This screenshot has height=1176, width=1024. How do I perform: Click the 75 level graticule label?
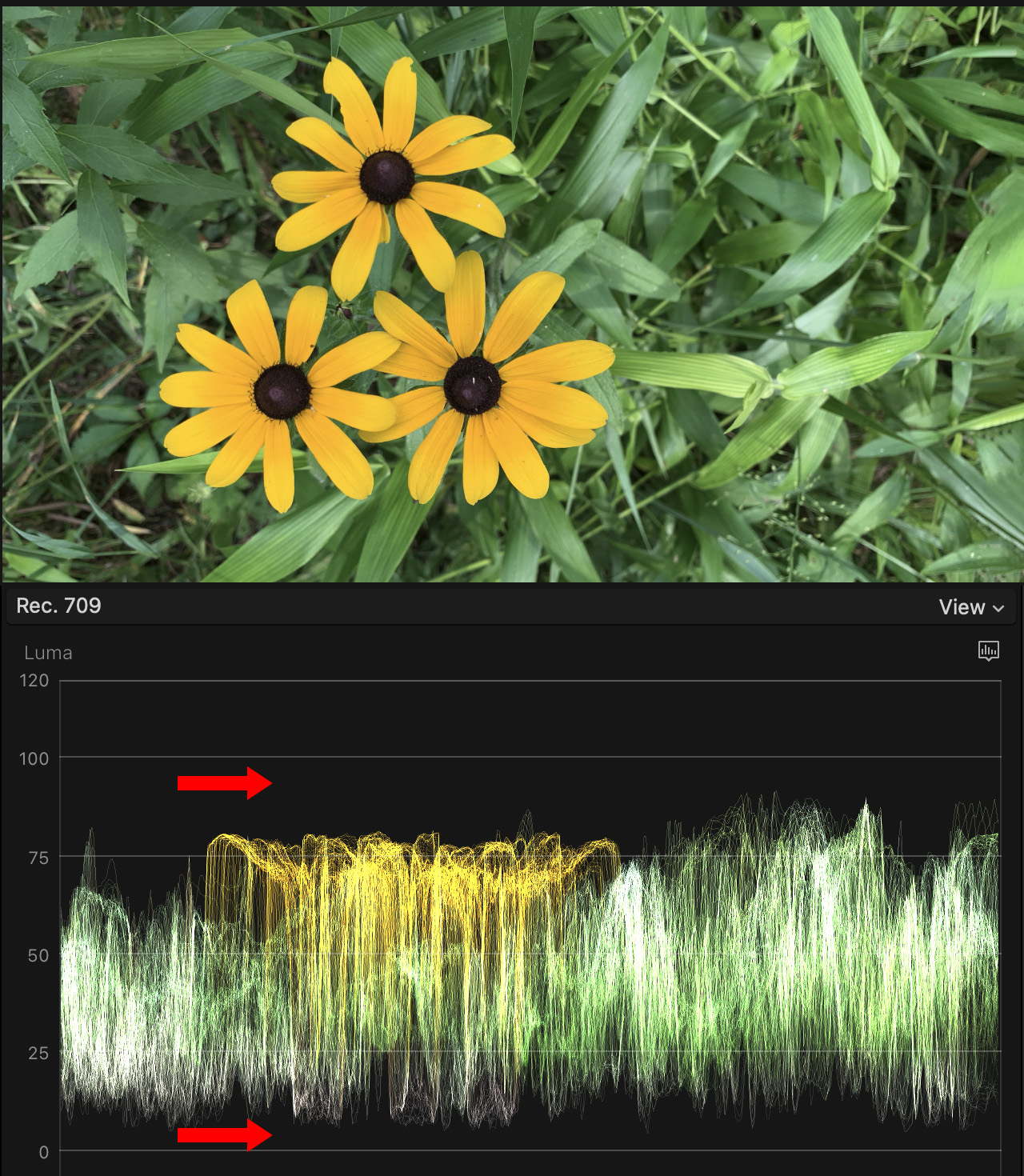pos(38,858)
